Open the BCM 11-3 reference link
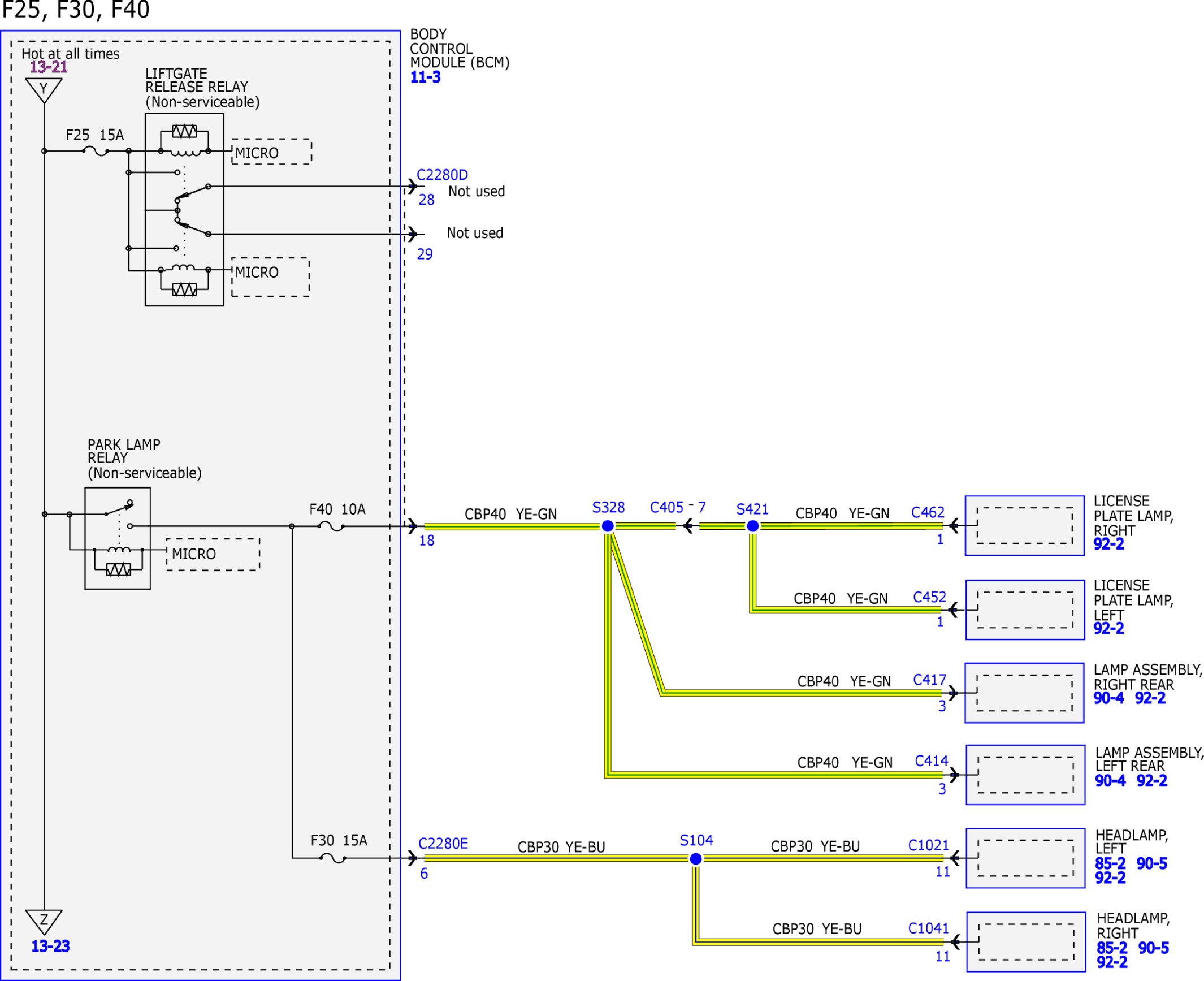The image size is (1204, 981). pyautogui.click(x=425, y=77)
